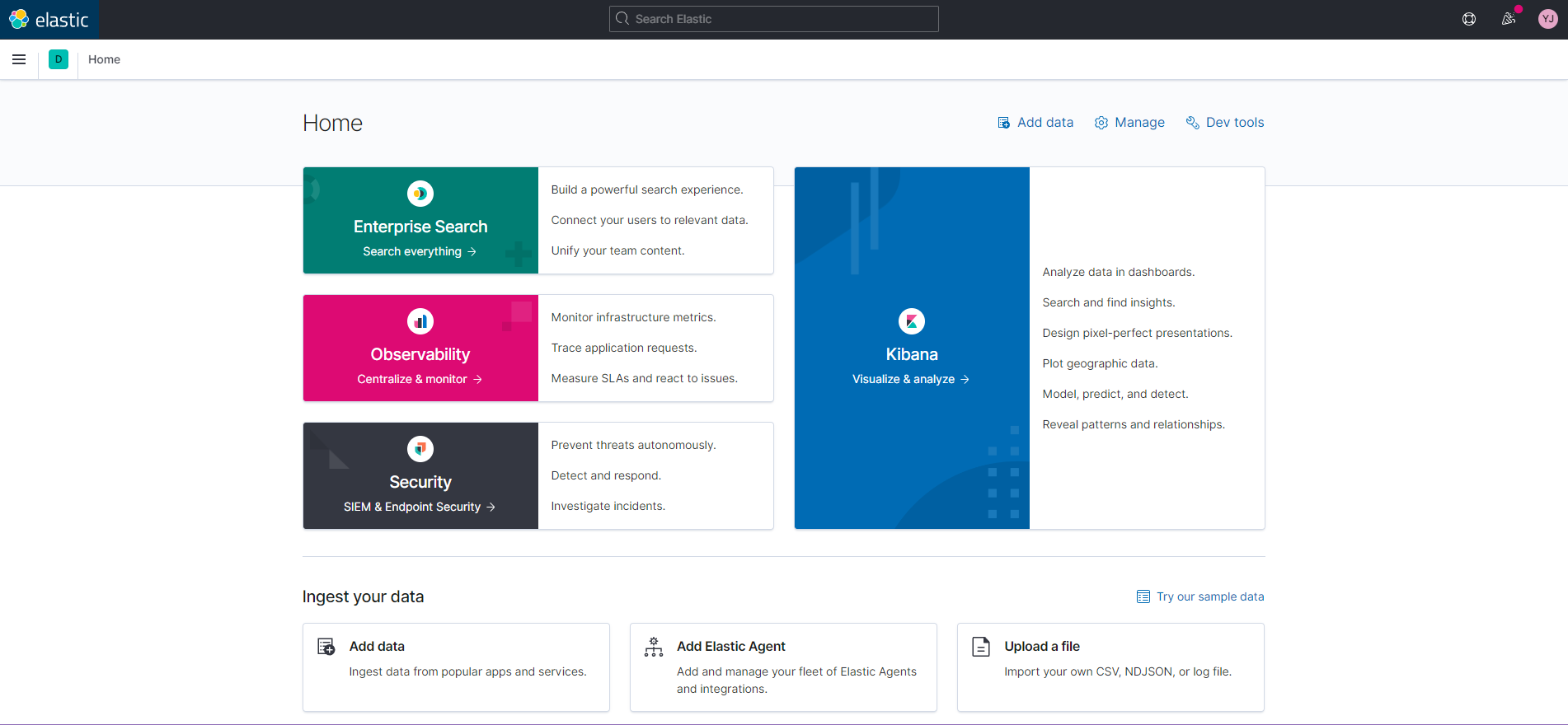1568x725 pixels.
Task: Click 'Detect and respond.' text
Action: [607, 475]
